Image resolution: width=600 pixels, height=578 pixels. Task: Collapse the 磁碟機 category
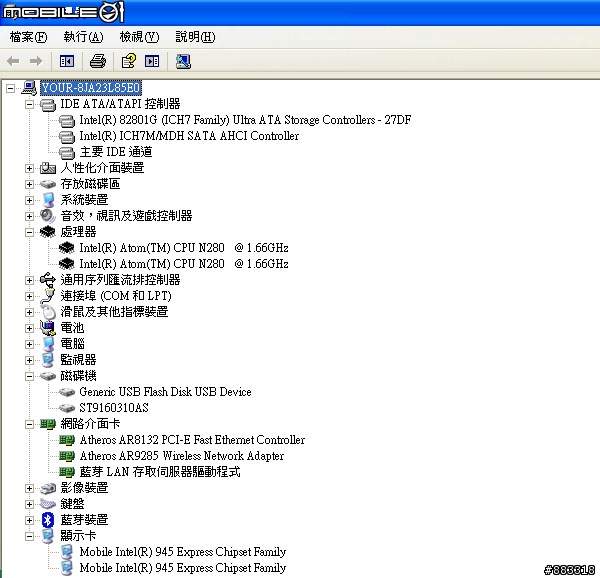(x=29, y=376)
